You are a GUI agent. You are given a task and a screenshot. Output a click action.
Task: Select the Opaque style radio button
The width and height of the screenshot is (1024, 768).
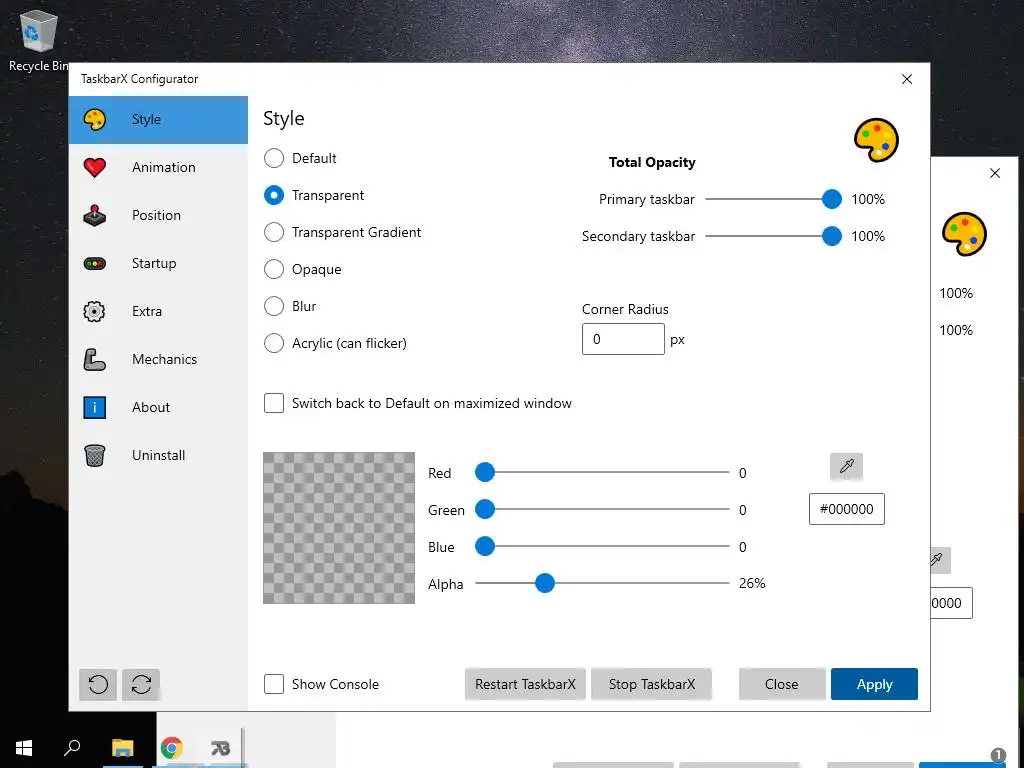274,269
